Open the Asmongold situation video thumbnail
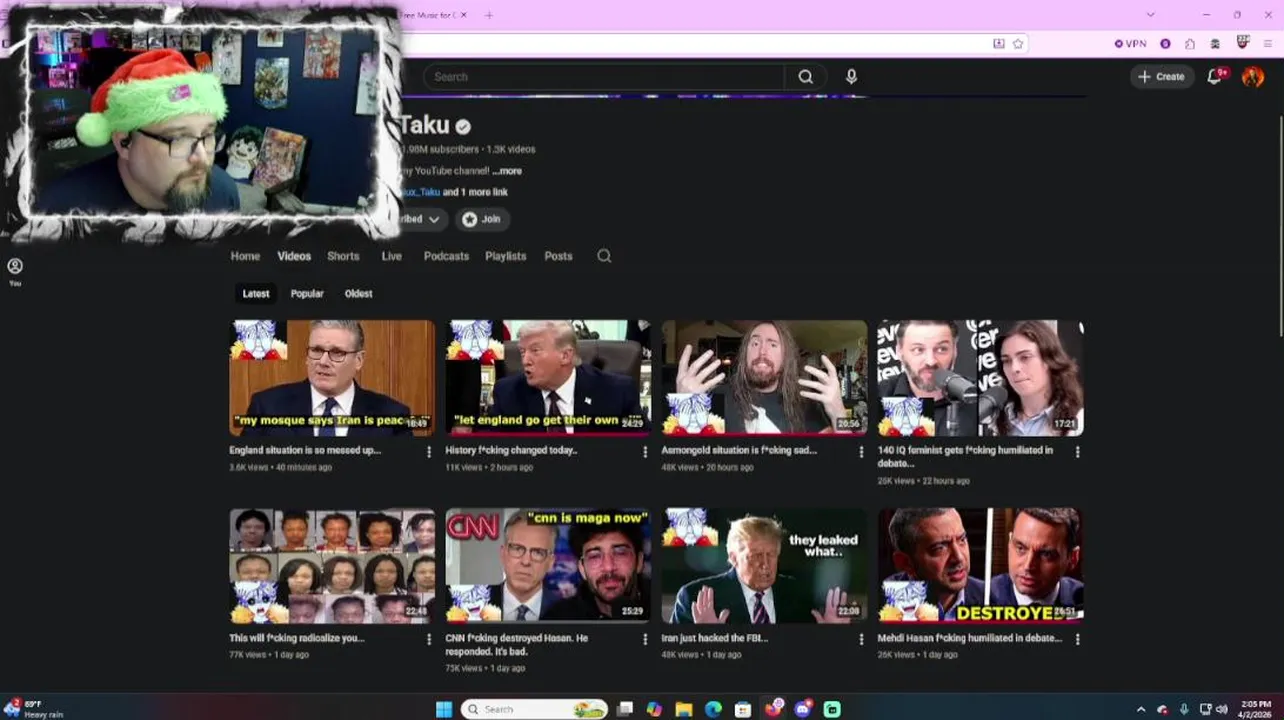This screenshot has width=1284, height=720. 764,378
